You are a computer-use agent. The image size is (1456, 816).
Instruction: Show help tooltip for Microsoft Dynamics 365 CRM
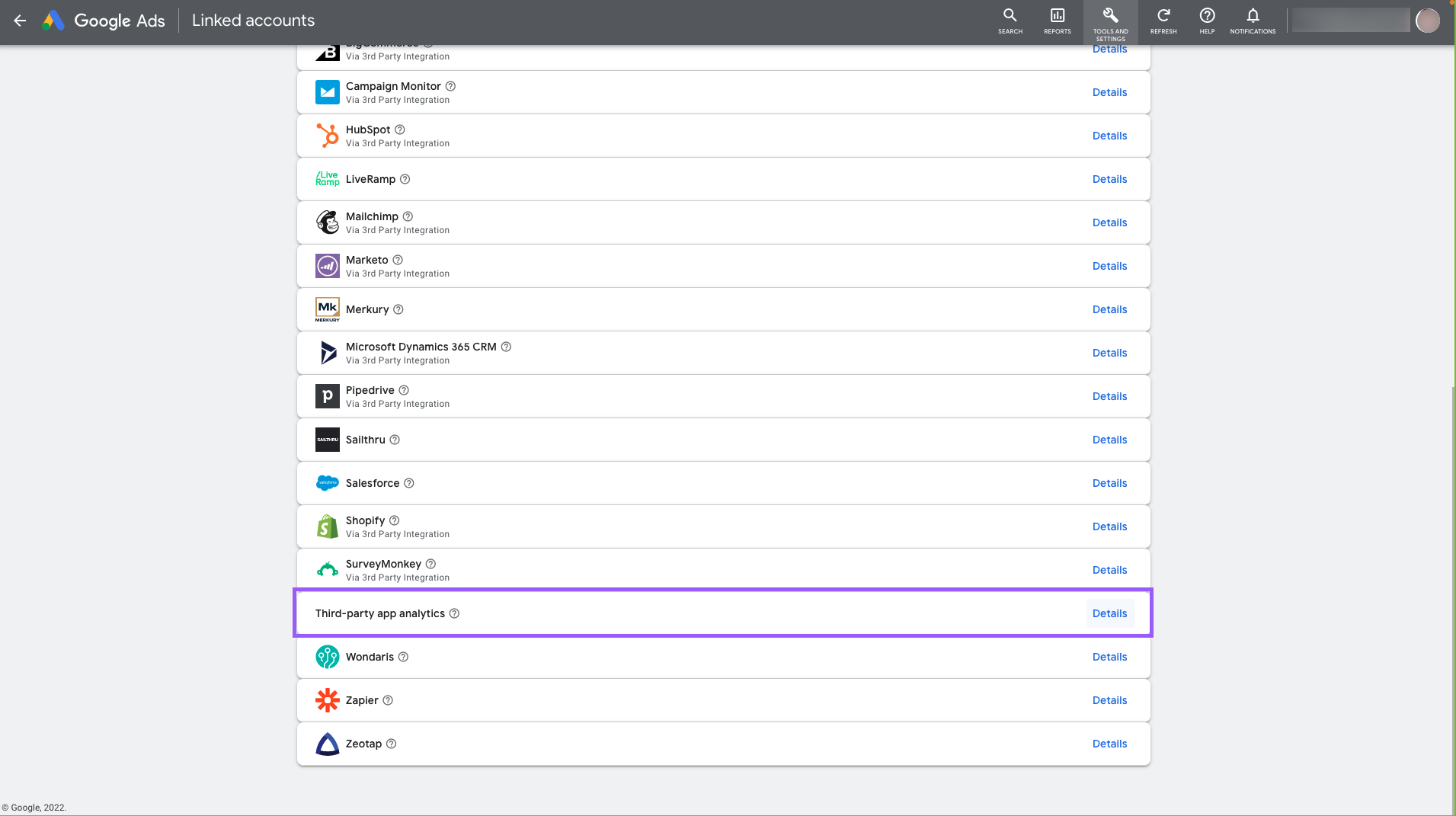point(506,347)
